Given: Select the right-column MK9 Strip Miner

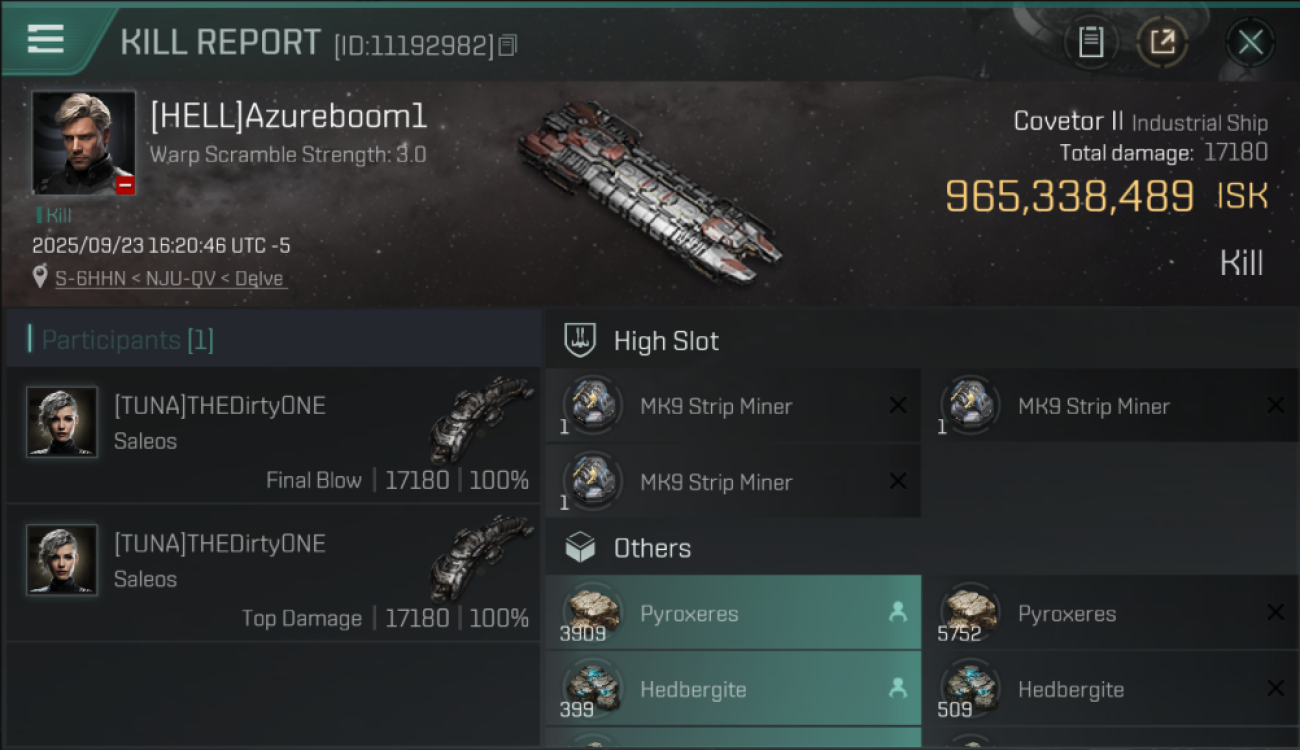Looking at the screenshot, I should 1110,406.
